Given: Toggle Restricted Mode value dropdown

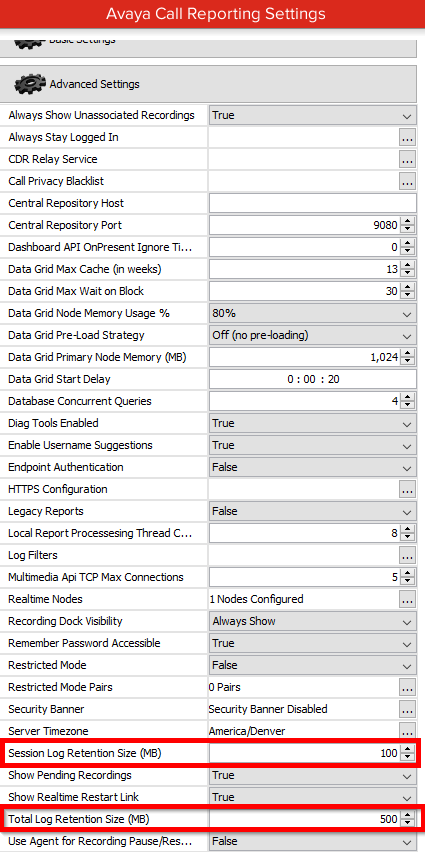Looking at the screenshot, I should [312, 665].
